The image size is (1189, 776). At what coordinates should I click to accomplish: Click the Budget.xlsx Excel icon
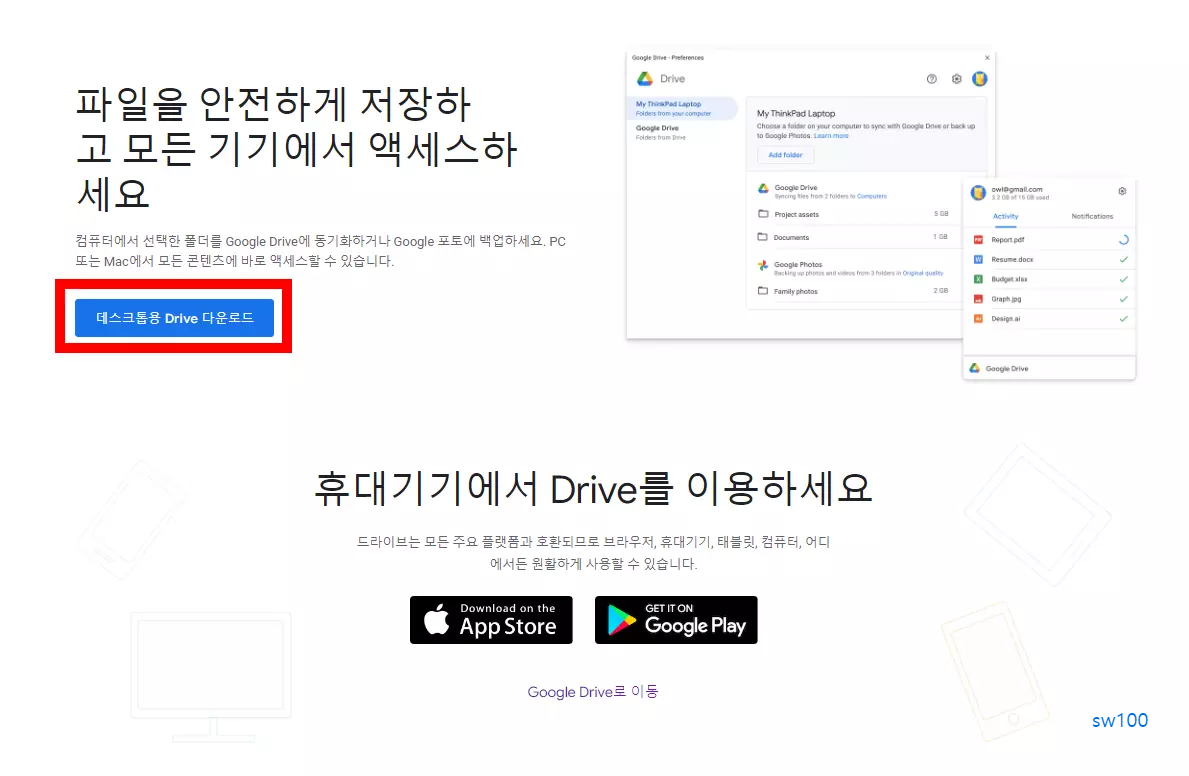[x=978, y=279]
